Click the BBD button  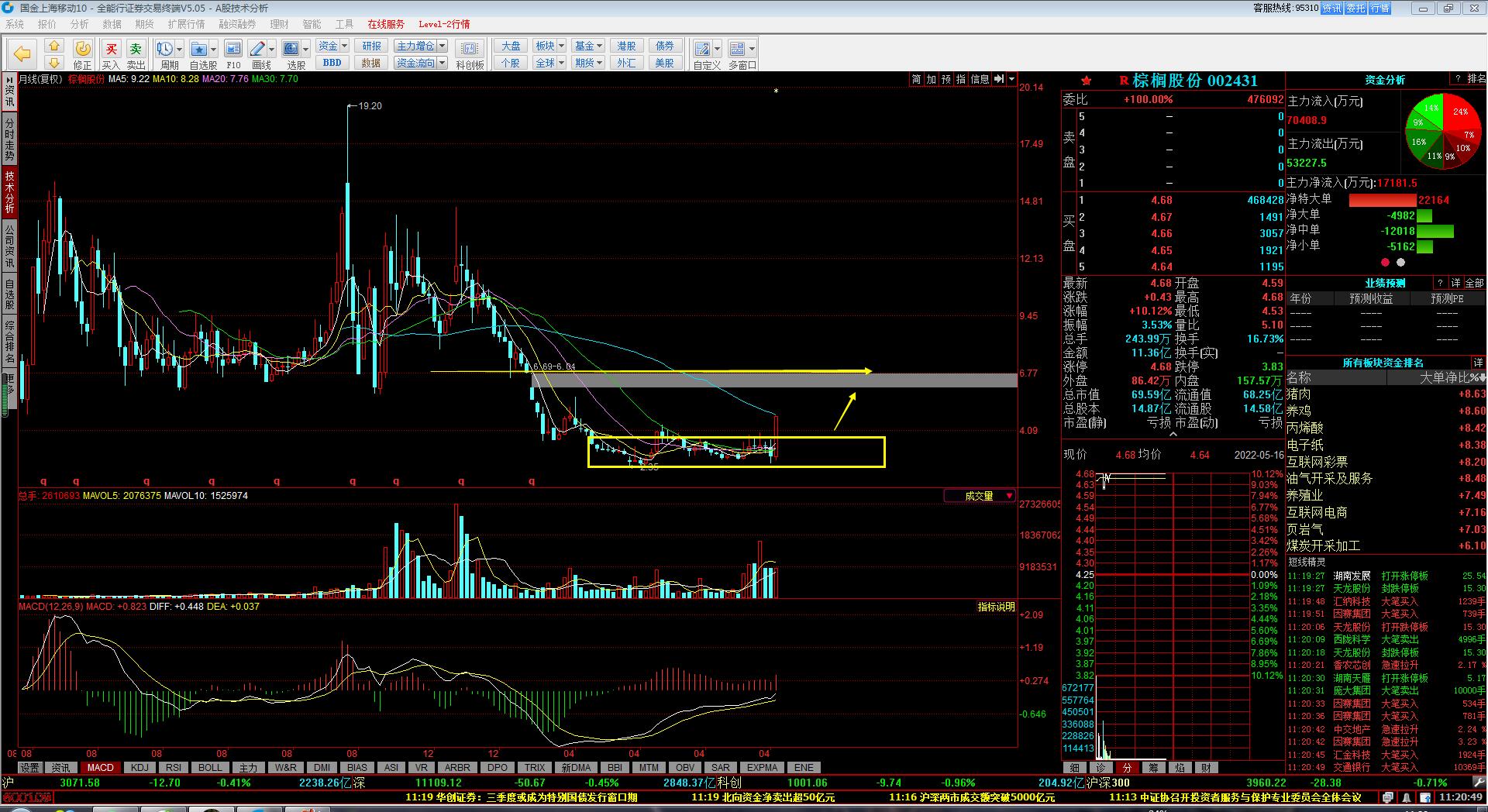click(332, 63)
